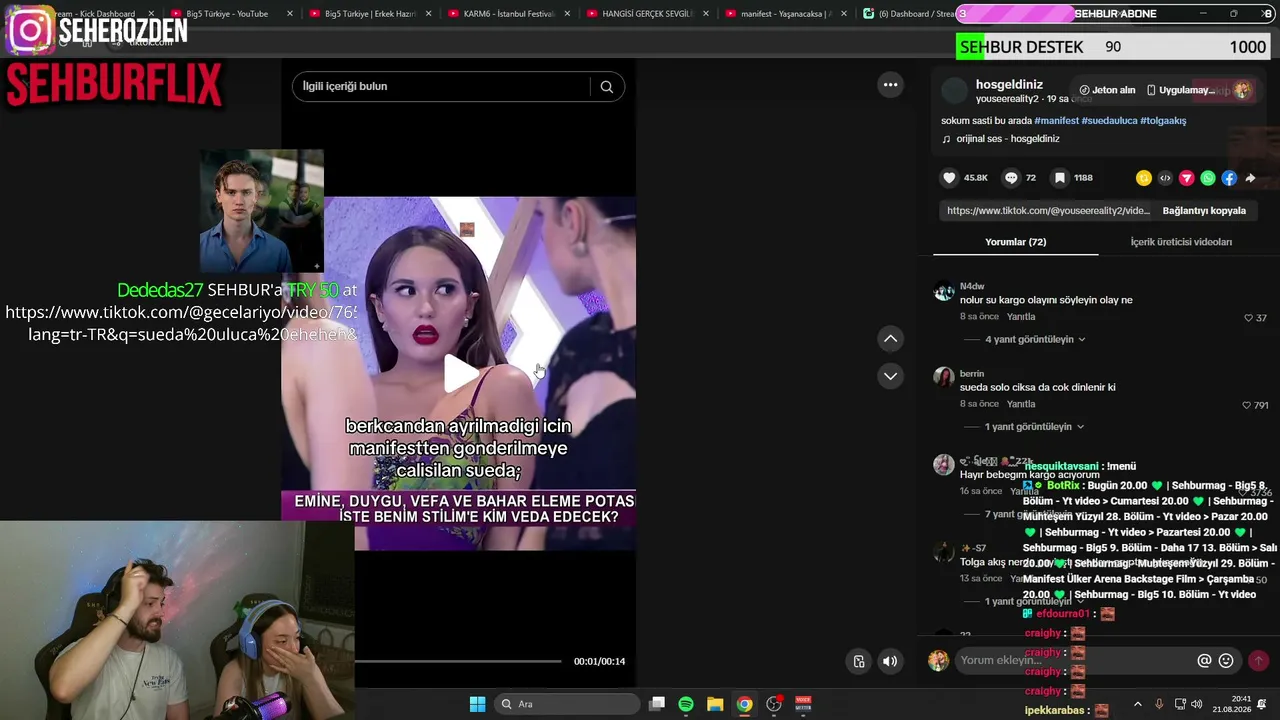1280x720 pixels.
Task: Repost the video with the yellow icon
Action: [1144, 178]
